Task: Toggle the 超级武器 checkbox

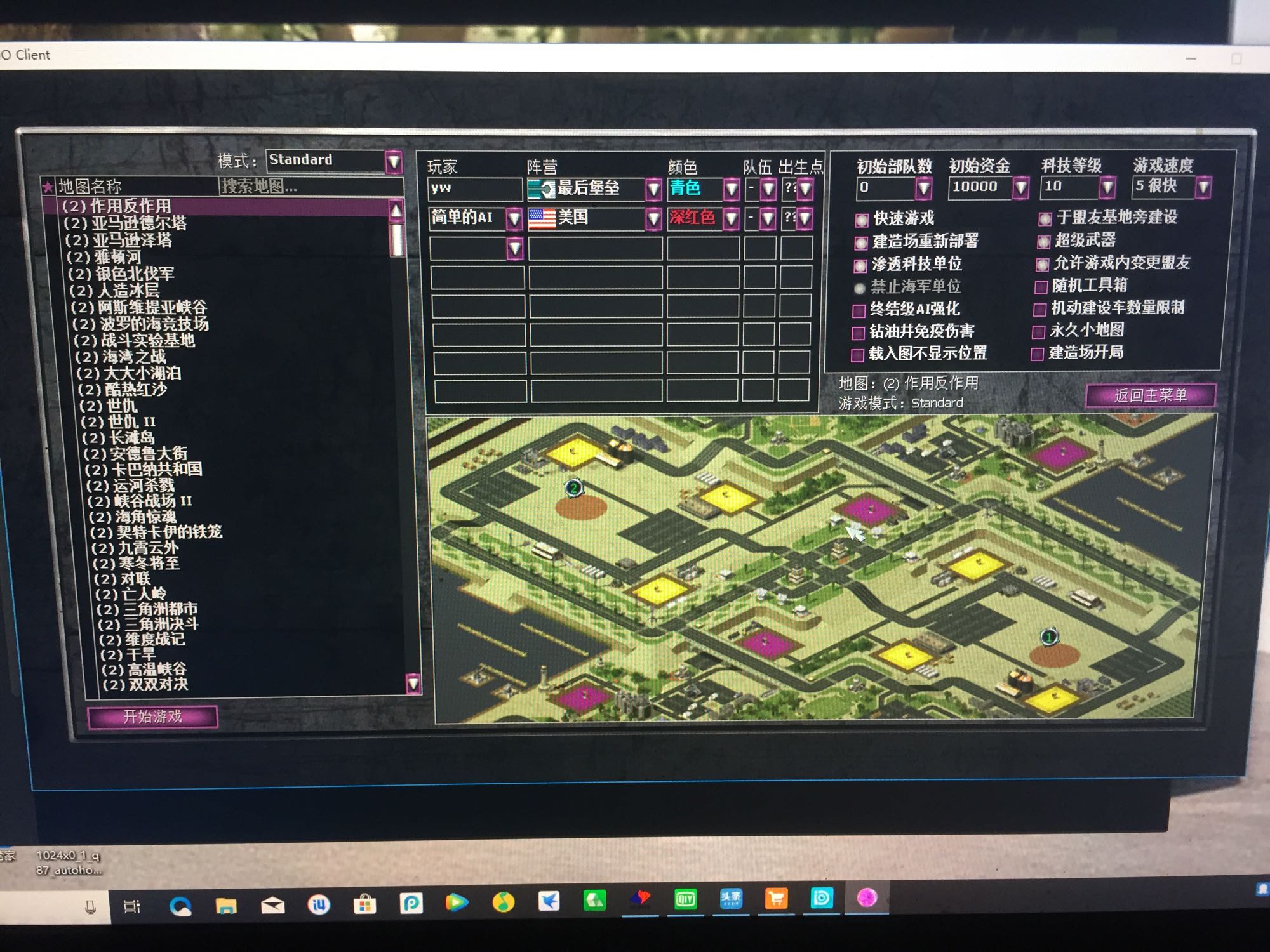Action: 1043,242
